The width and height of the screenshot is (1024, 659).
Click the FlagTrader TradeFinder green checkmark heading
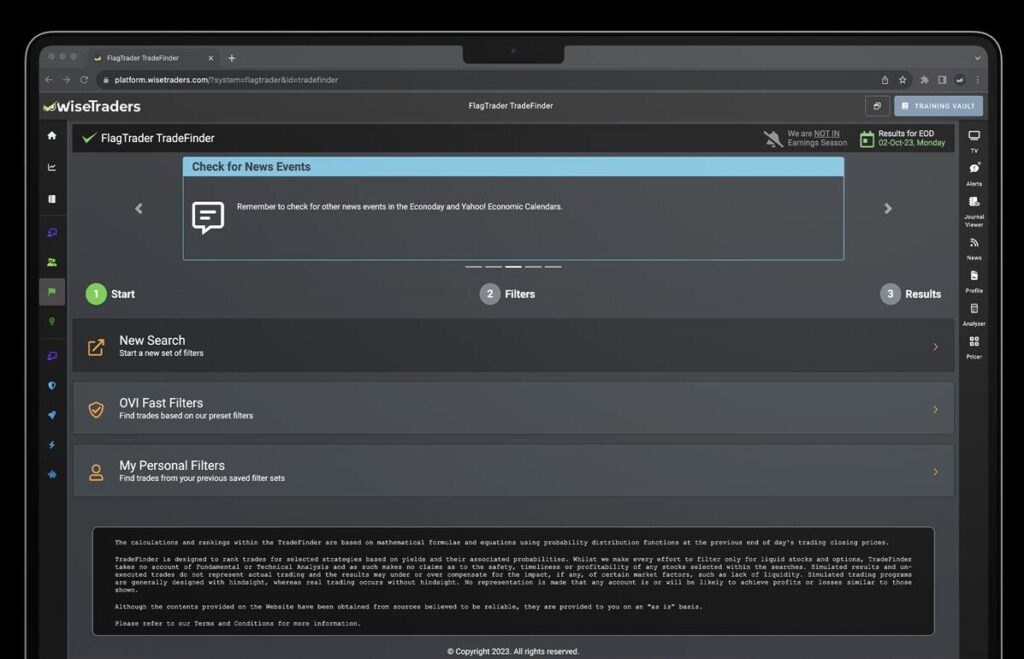tap(149, 138)
